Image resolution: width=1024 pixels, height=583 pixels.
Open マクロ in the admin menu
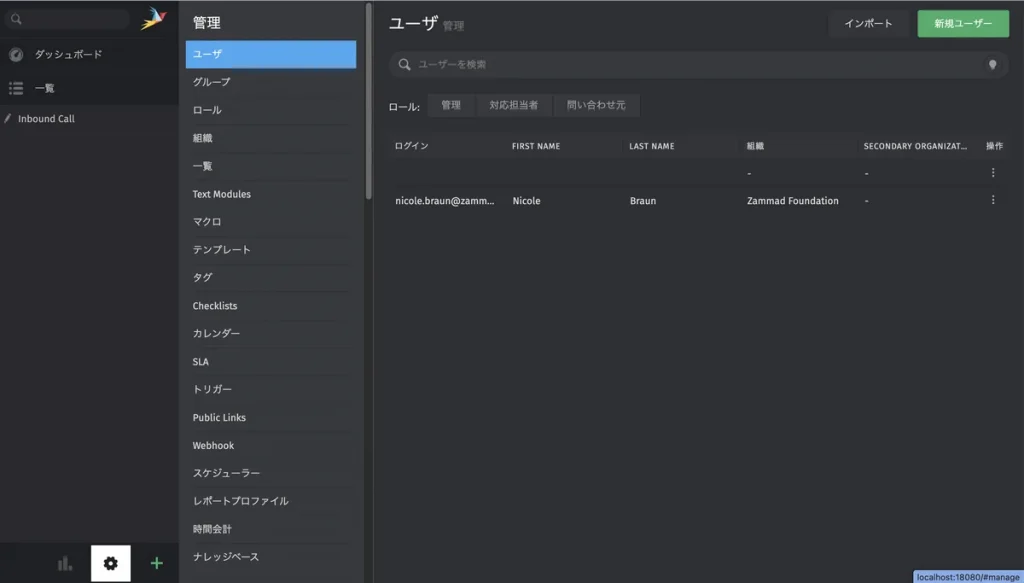coord(270,222)
